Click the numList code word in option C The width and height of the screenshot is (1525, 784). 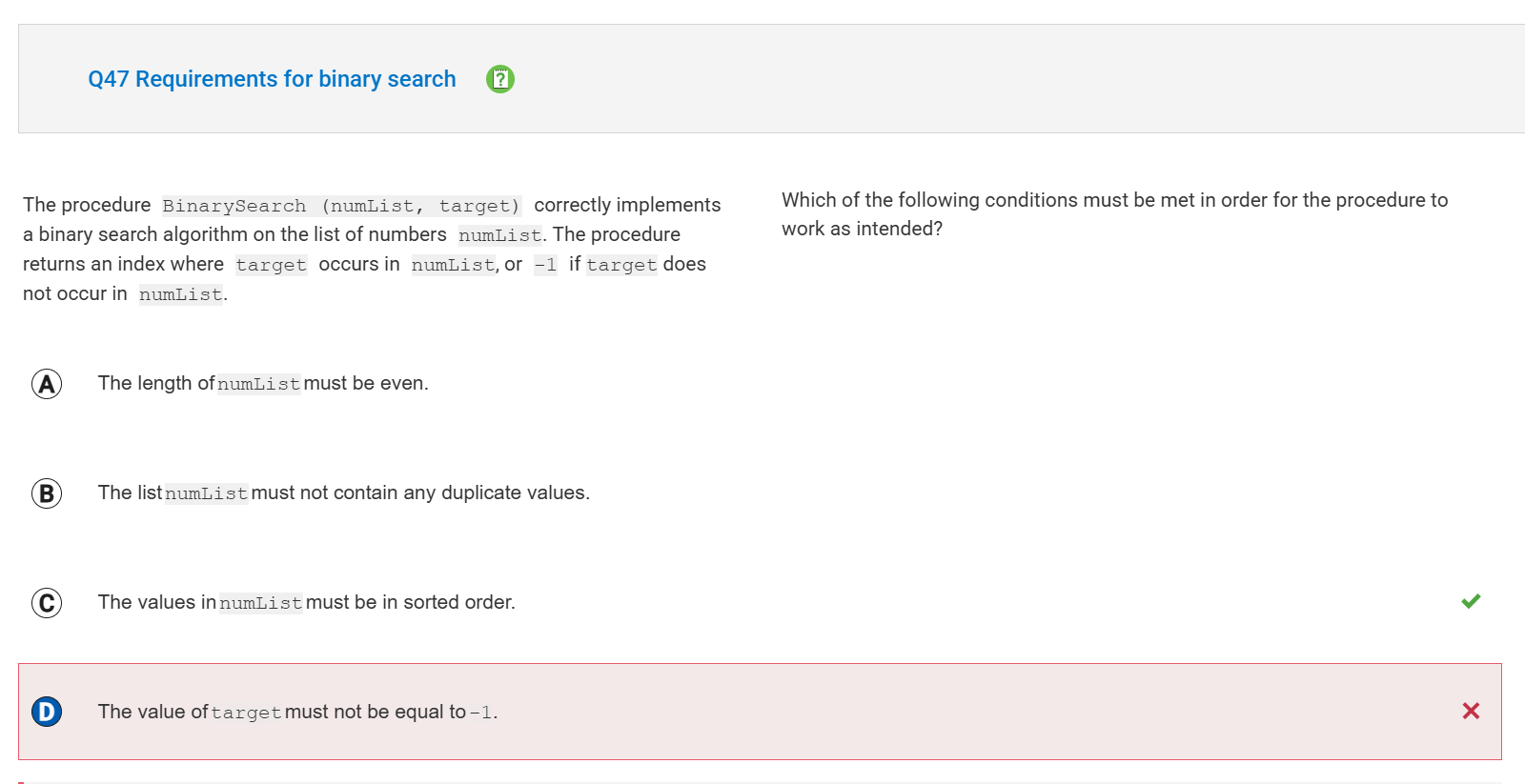(x=261, y=603)
